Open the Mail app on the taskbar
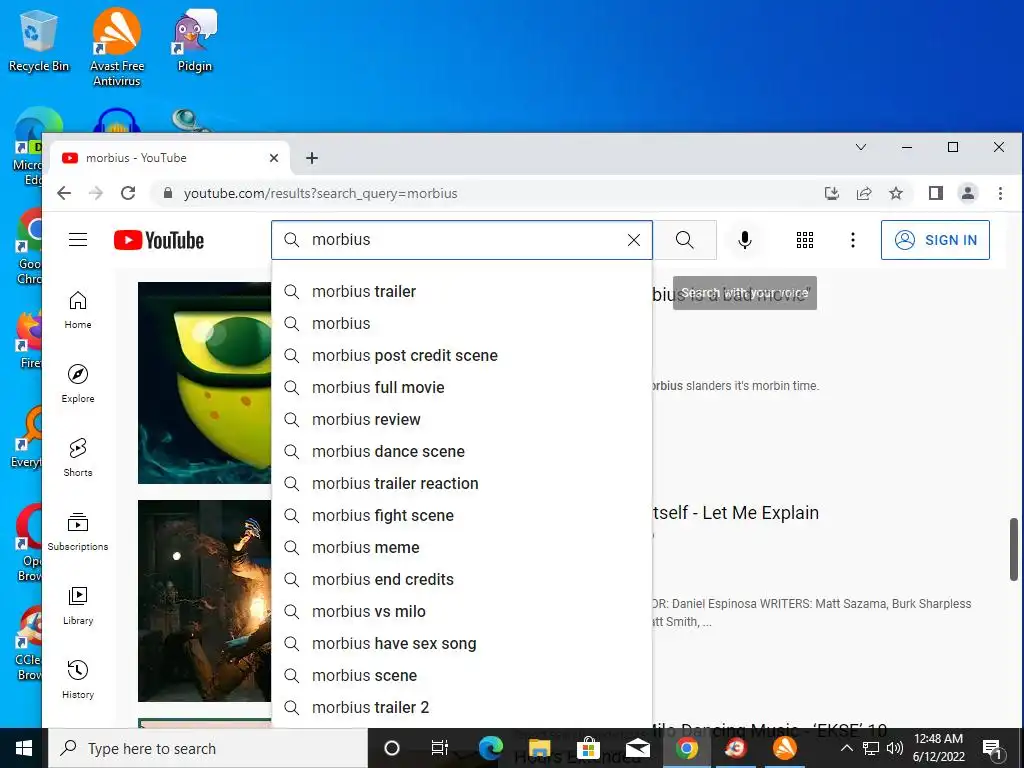The width and height of the screenshot is (1024, 768). pyautogui.click(x=637, y=748)
